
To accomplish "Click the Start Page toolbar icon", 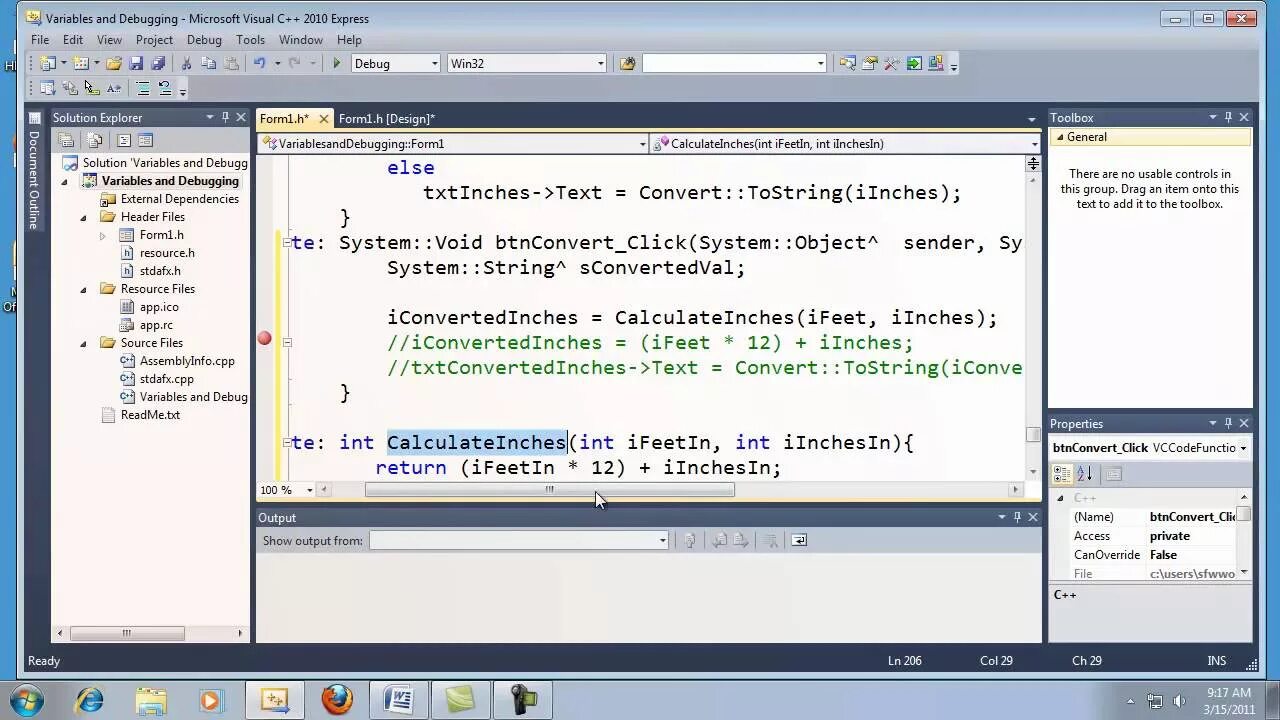I will pos(914,63).
